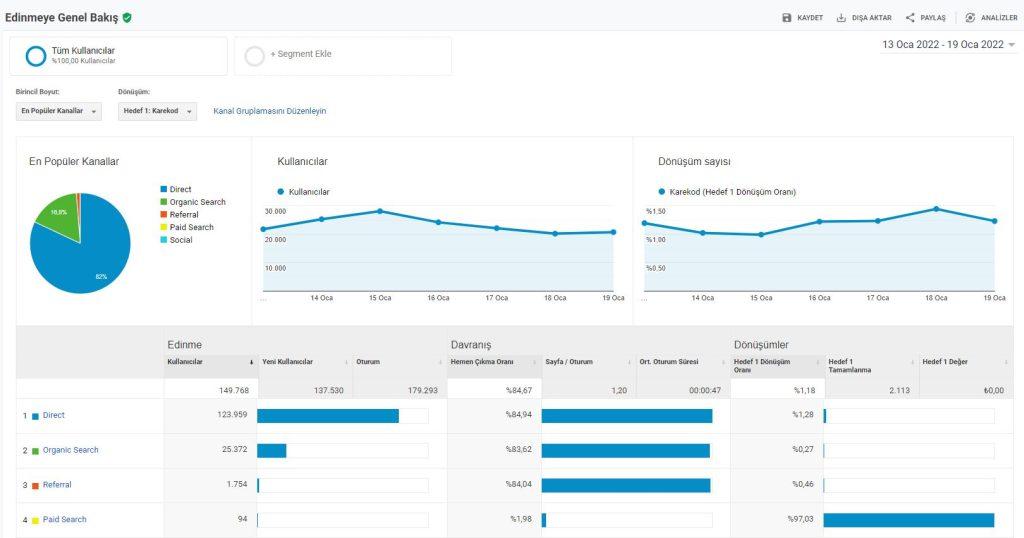This screenshot has width=1024, height=538.
Task: Click the Edinmeye Genel Bakış page title
Action: (x=61, y=18)
